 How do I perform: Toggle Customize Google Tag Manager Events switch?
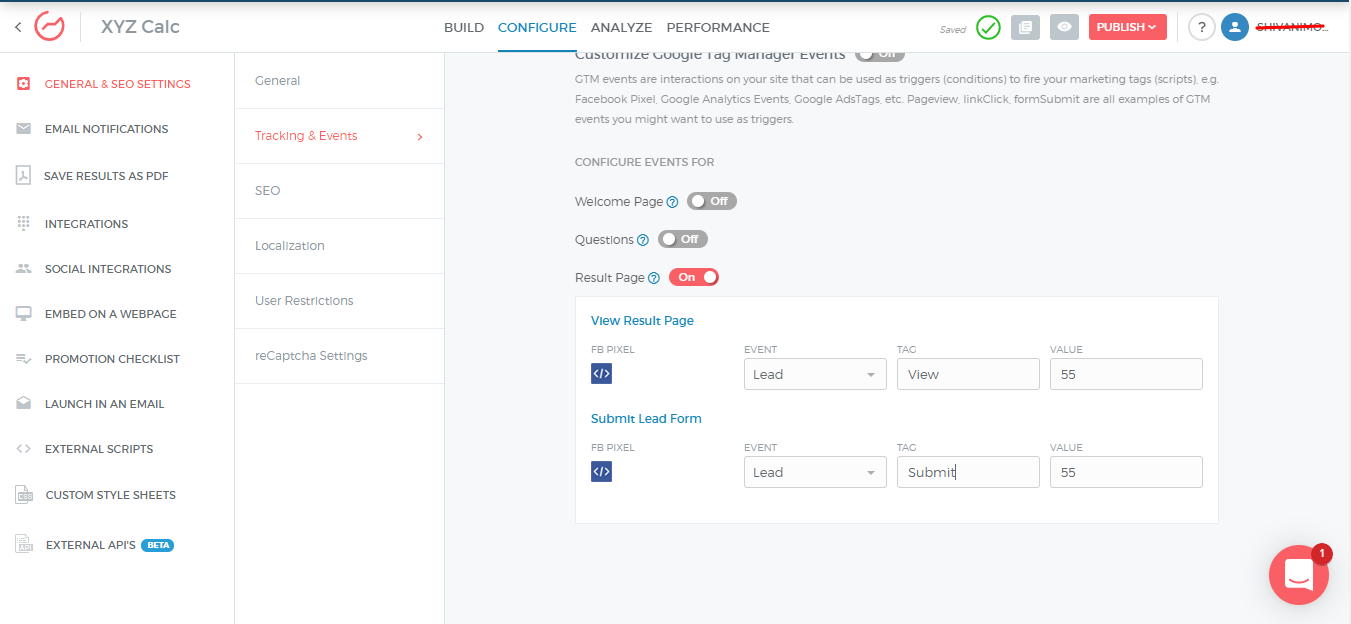pyautogui.click(x=880, y=54)
